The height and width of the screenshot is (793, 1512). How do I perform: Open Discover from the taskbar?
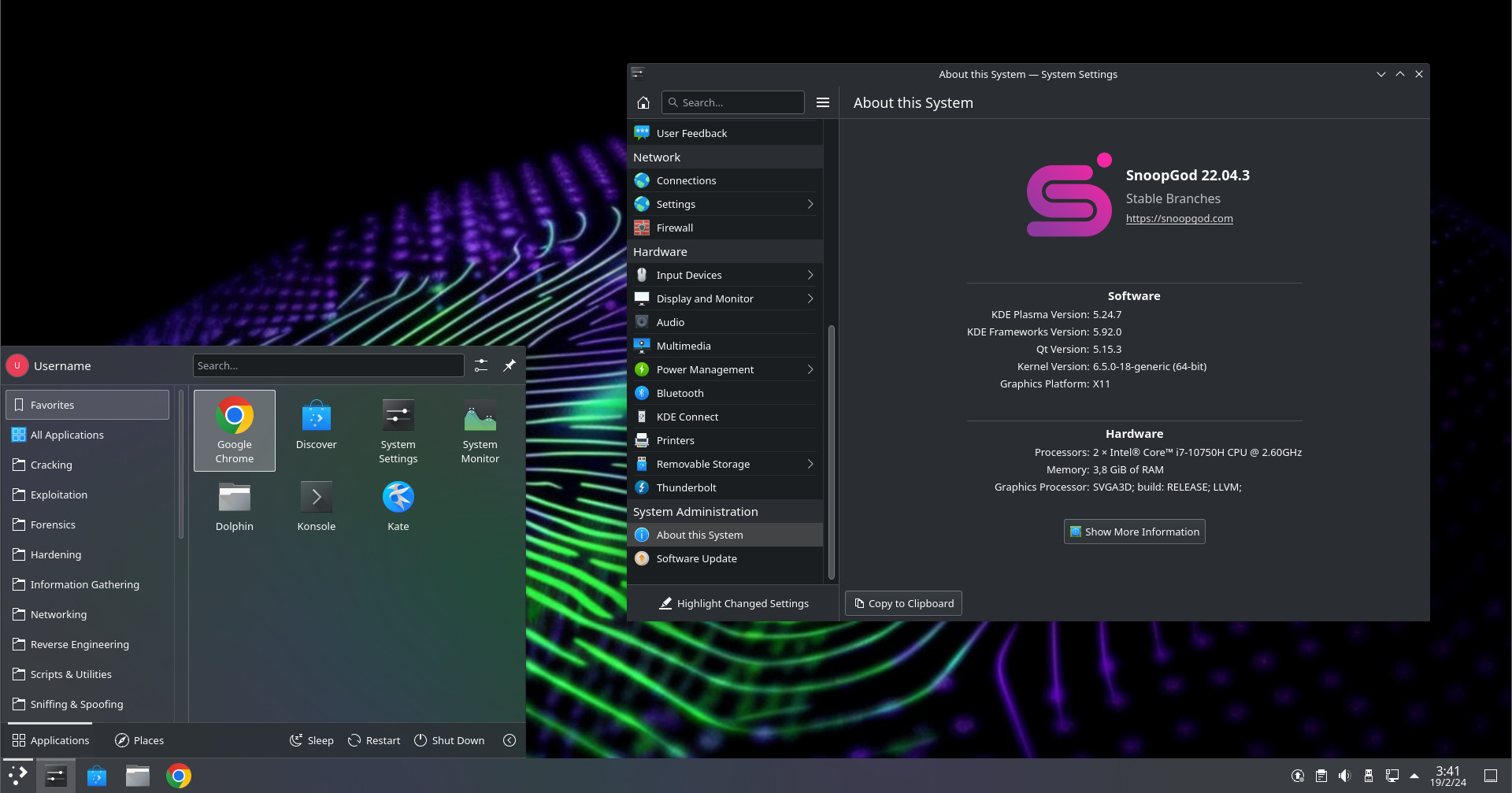pos(97,776)
